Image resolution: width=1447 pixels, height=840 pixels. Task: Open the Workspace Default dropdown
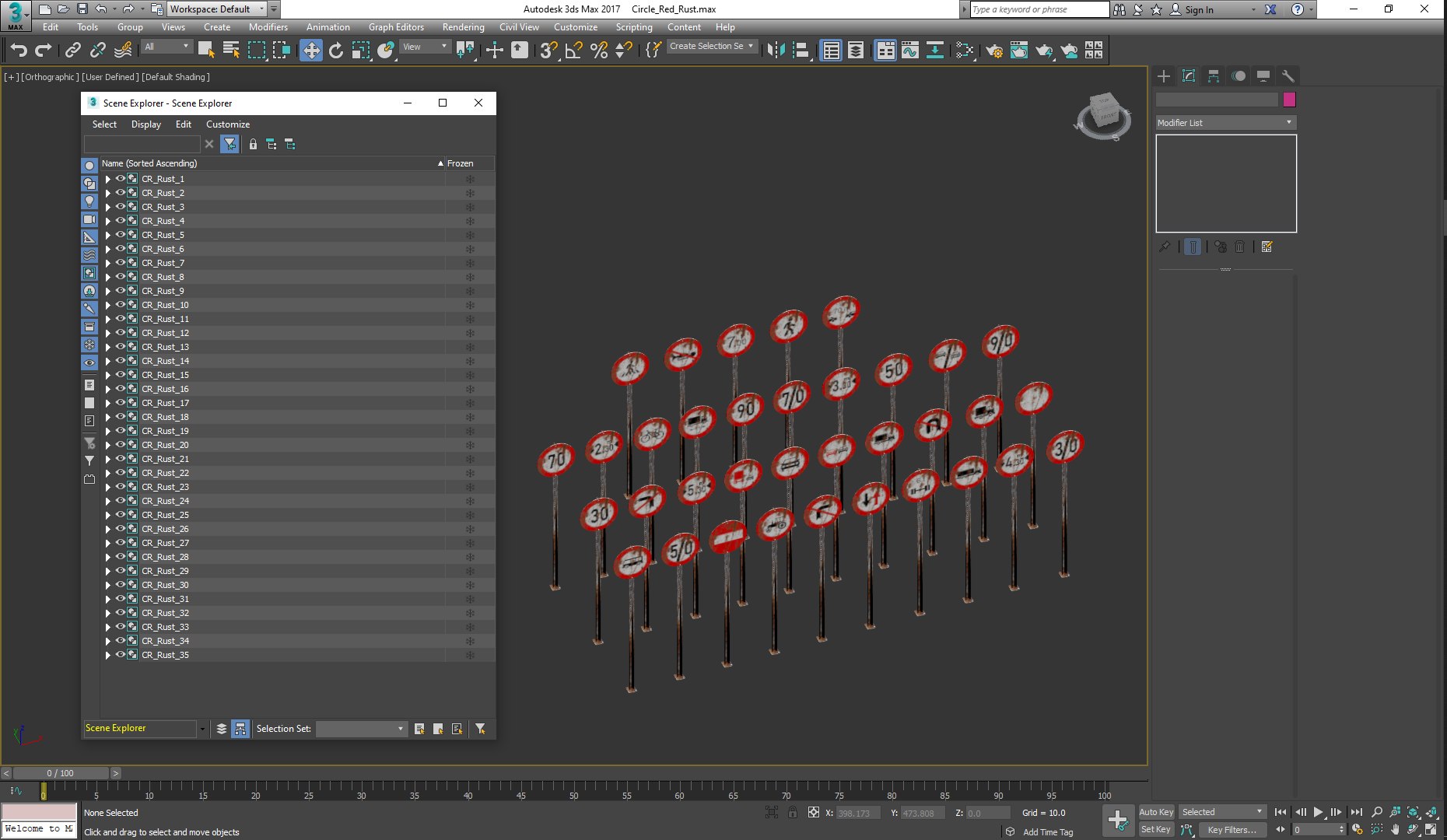click(x=217, y=9)
